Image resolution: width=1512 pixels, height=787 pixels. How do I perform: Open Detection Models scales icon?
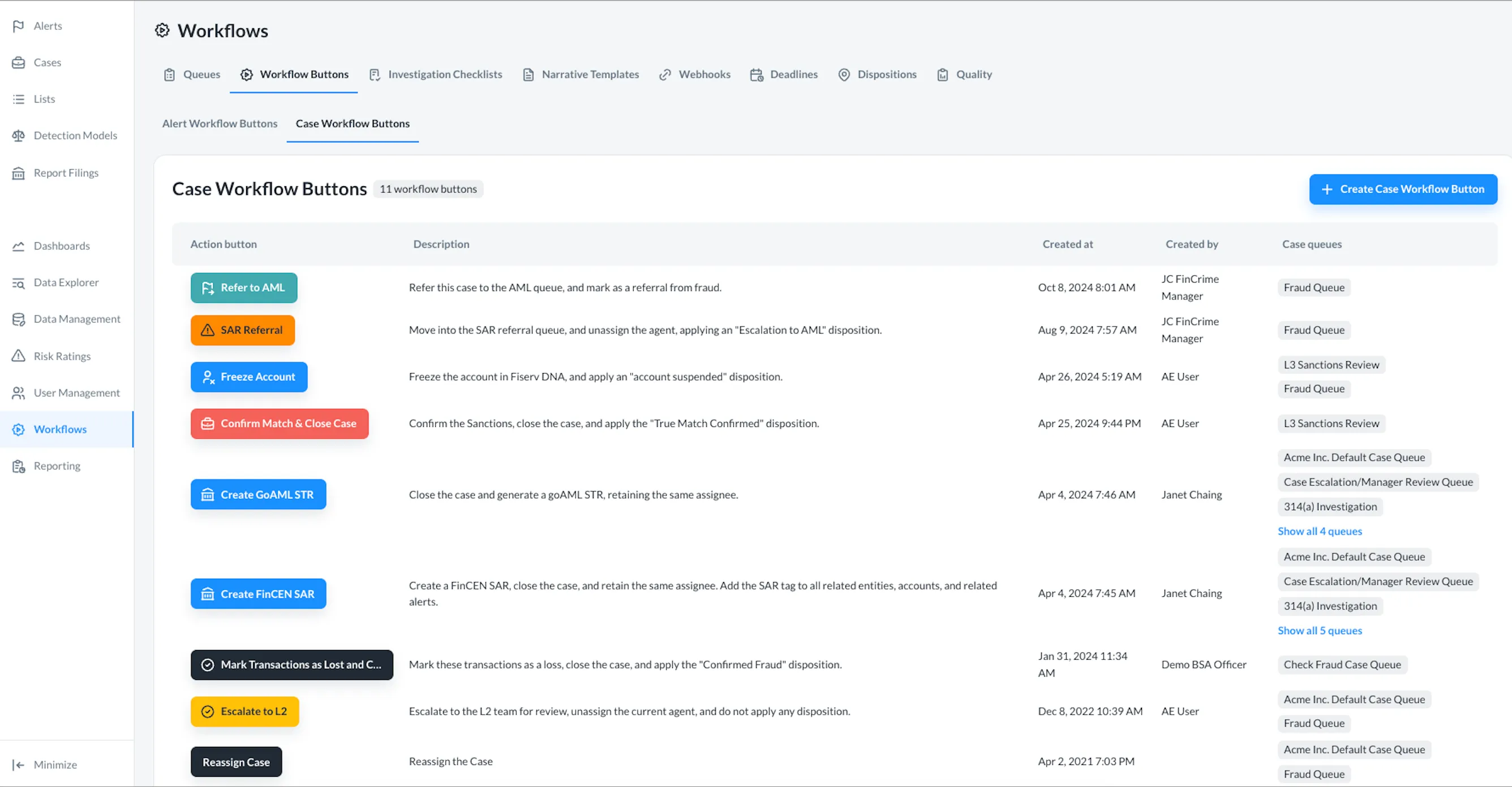[x=18, y=136]
